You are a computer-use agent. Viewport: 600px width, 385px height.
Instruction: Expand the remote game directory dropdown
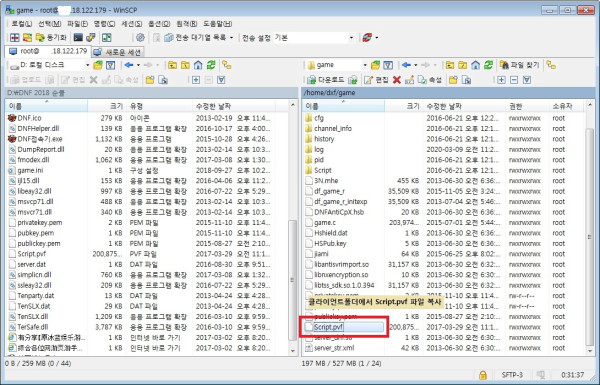coord(365,65)
